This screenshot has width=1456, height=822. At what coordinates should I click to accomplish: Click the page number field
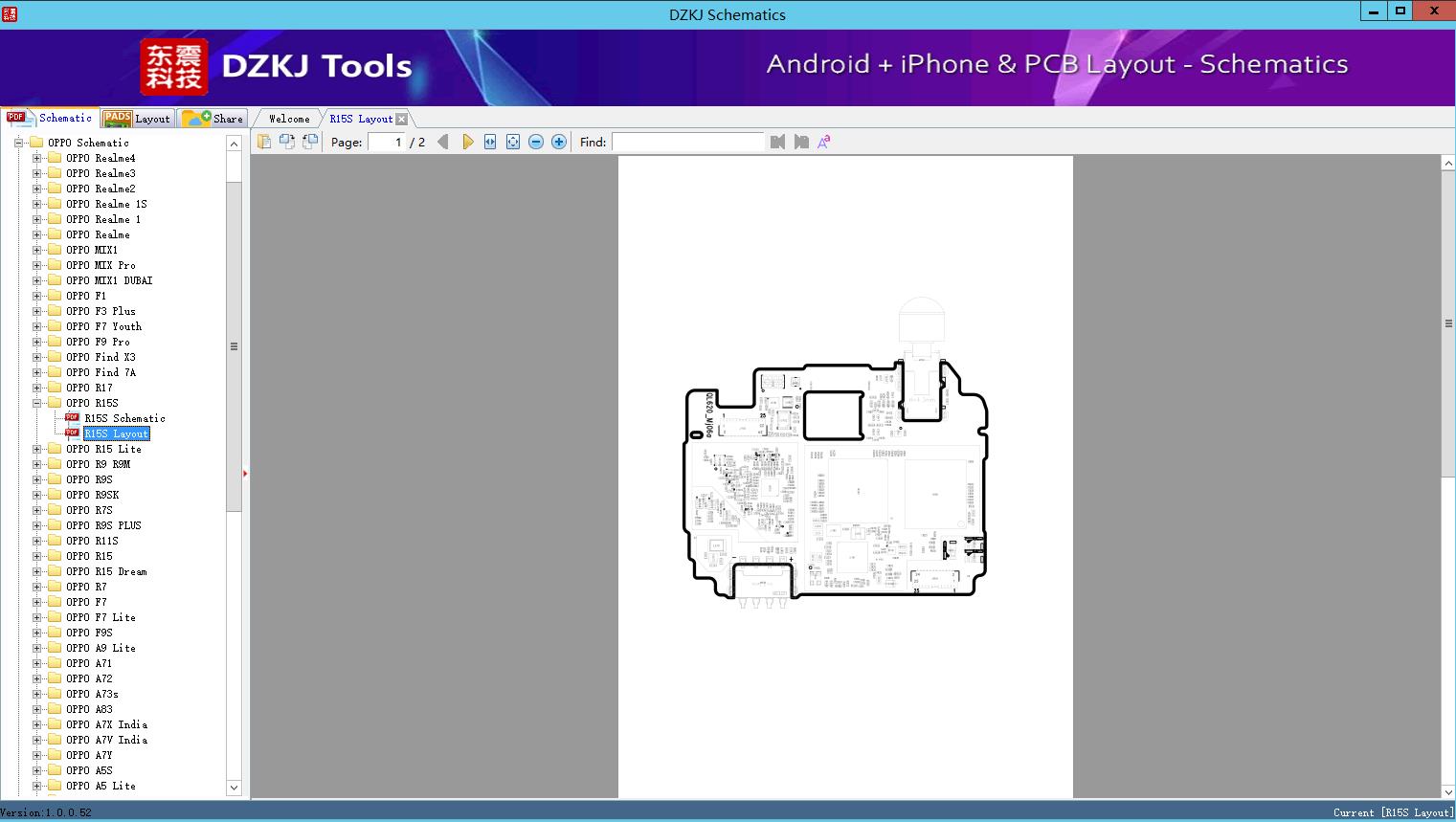coord(387,142)
